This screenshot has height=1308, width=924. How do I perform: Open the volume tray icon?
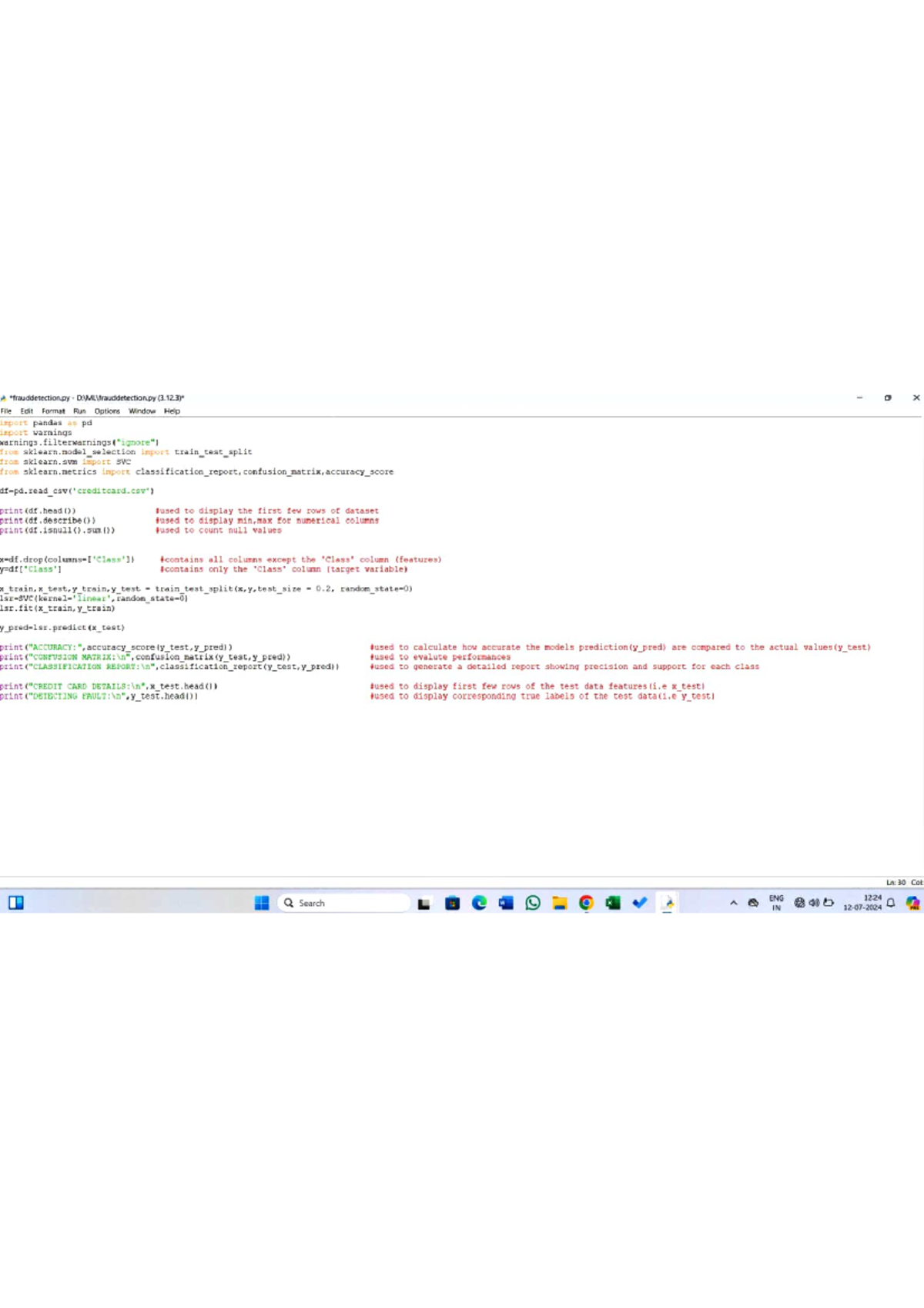(x=814, y=903)
